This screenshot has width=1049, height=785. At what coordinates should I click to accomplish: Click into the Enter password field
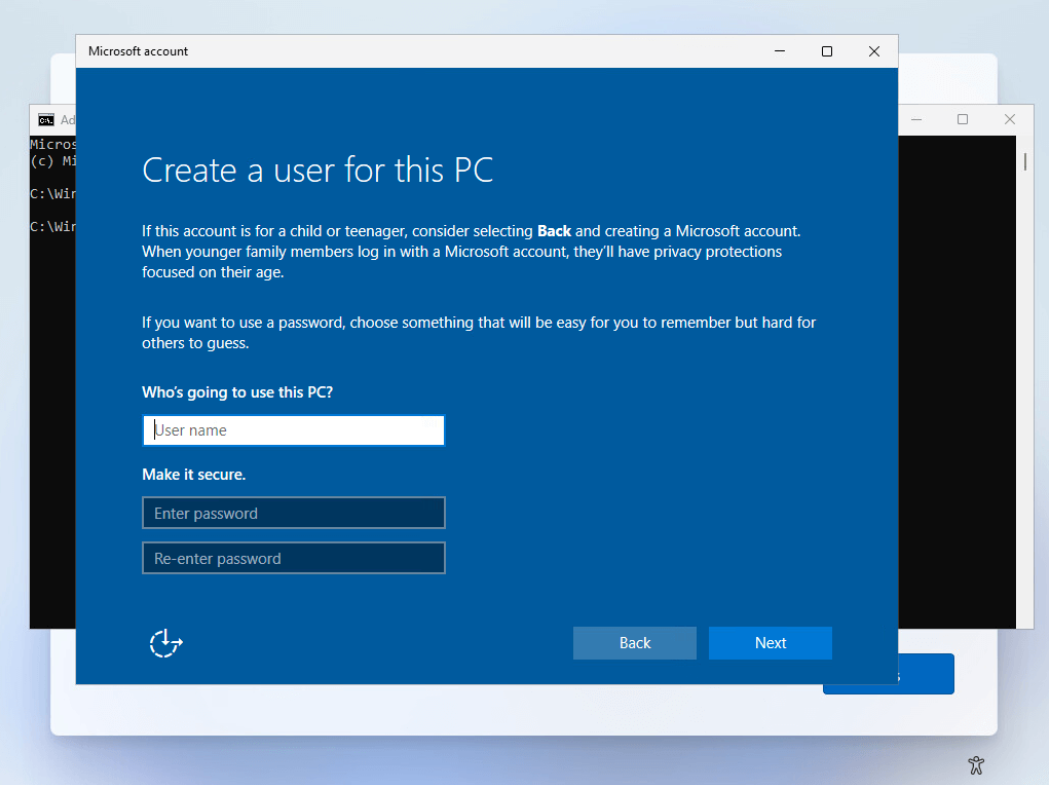[294, 514]
